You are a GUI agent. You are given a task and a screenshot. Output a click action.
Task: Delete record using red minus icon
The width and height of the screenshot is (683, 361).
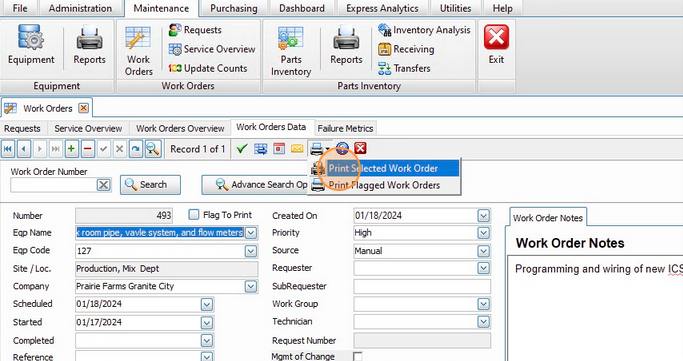point(88,149)
